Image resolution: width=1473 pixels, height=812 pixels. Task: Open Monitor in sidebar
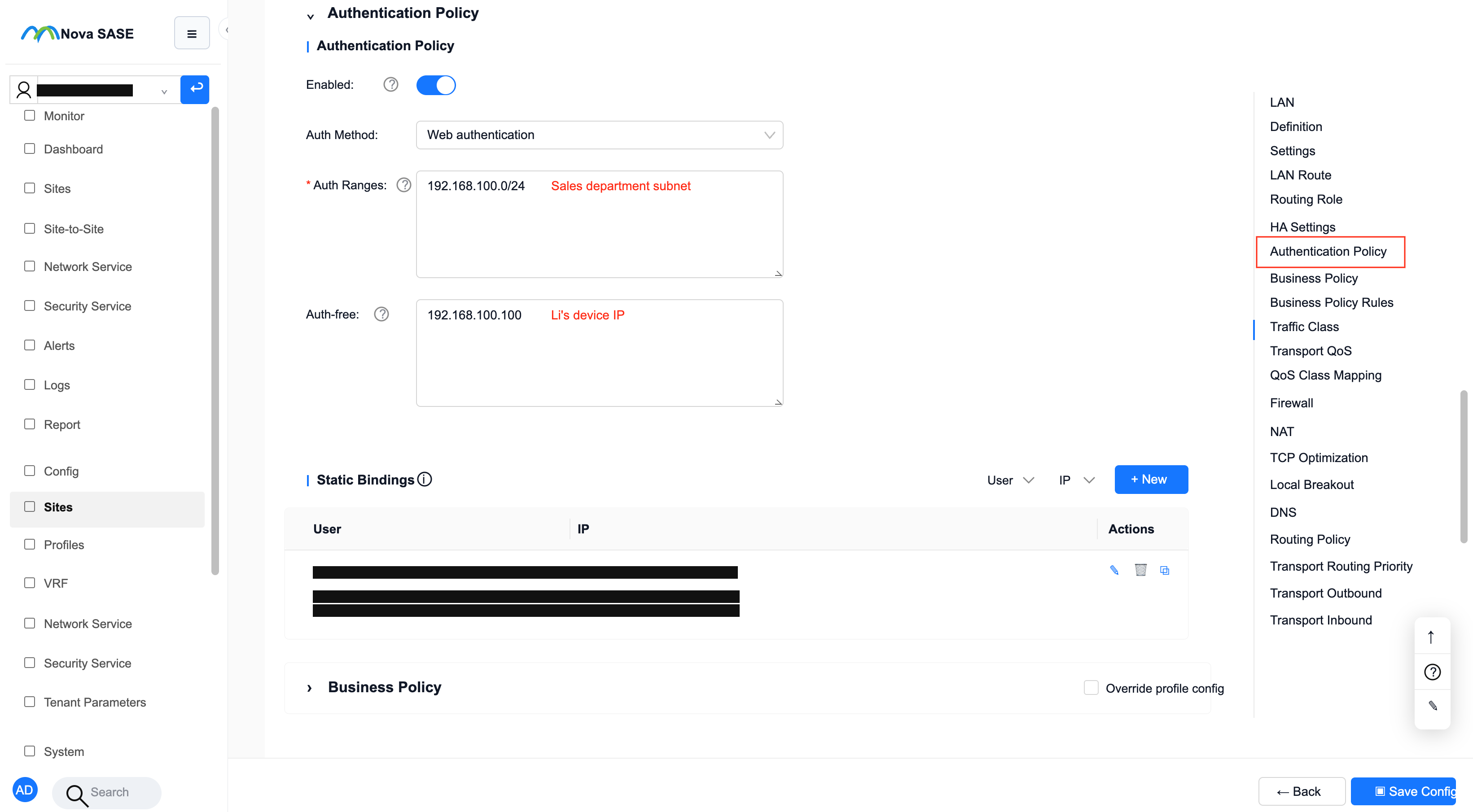63,116
